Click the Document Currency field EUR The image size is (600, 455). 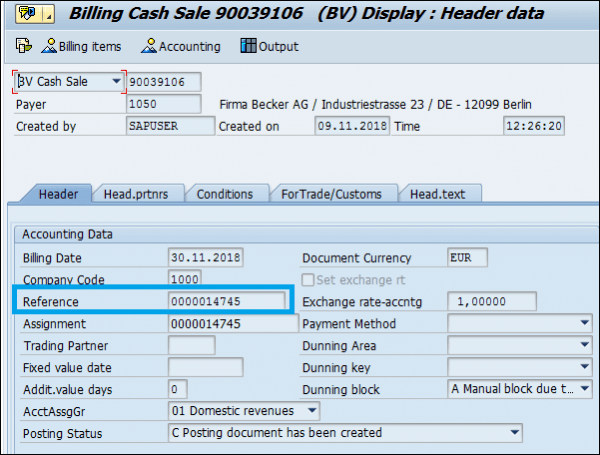(467, 258)
